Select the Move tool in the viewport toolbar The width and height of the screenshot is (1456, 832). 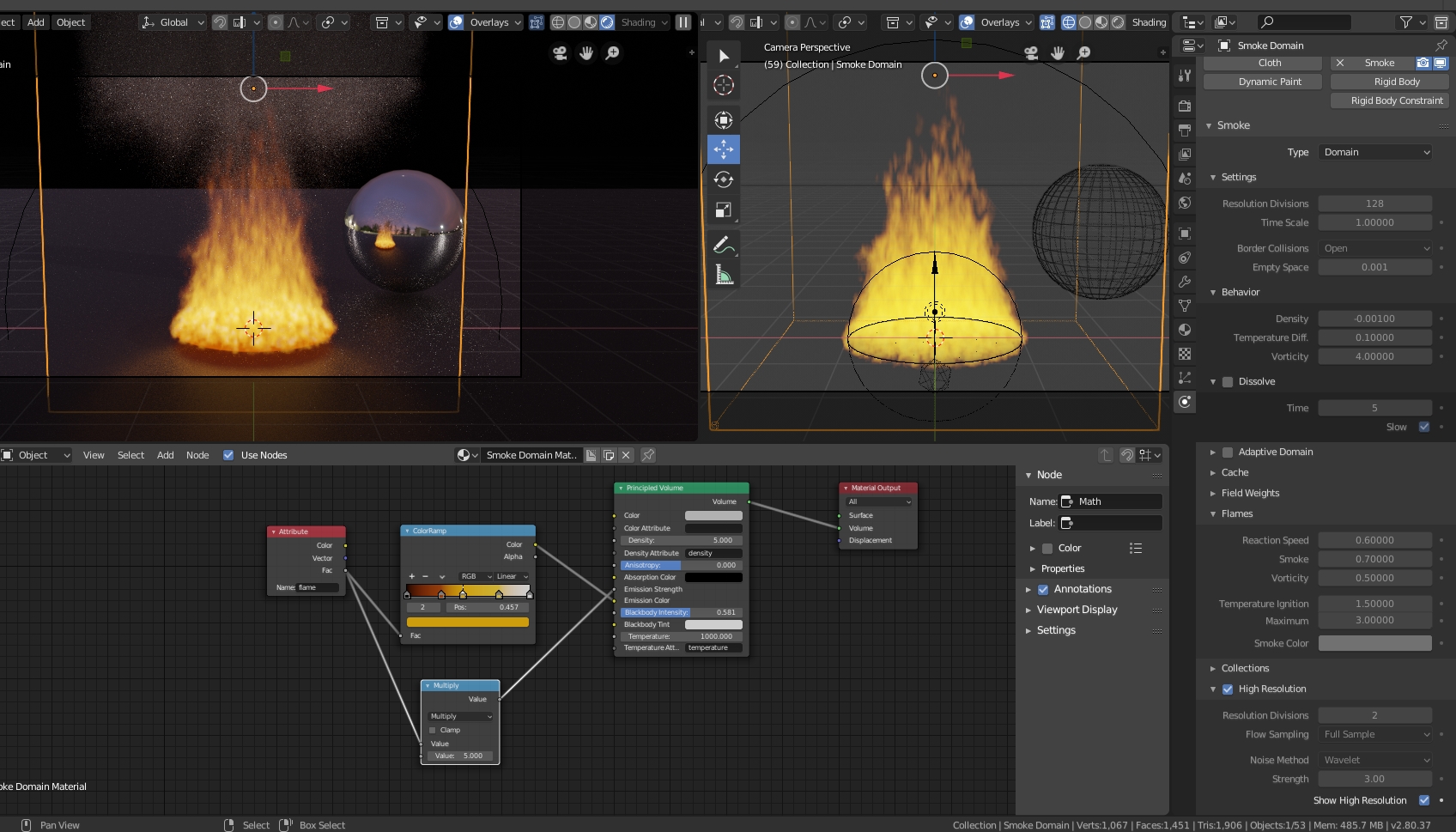click(724, 149)
